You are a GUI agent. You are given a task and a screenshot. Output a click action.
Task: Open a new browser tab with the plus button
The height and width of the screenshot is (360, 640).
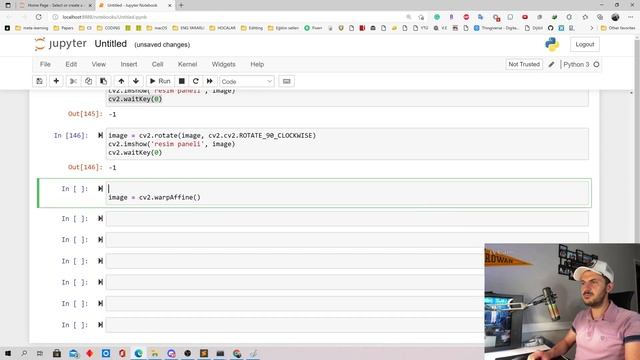(x=181, y=5)
